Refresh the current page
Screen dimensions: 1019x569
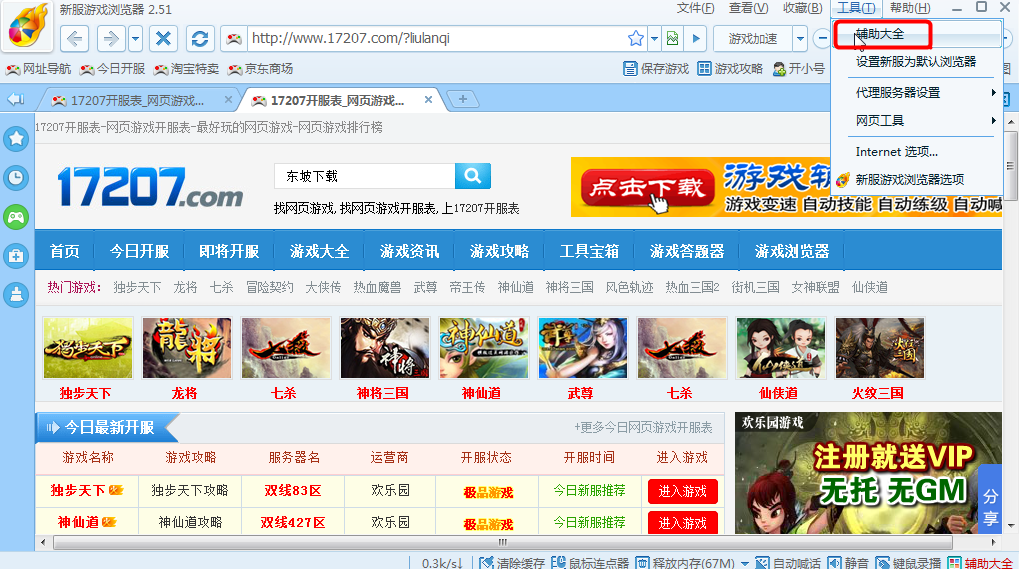[x=200, y=39]
